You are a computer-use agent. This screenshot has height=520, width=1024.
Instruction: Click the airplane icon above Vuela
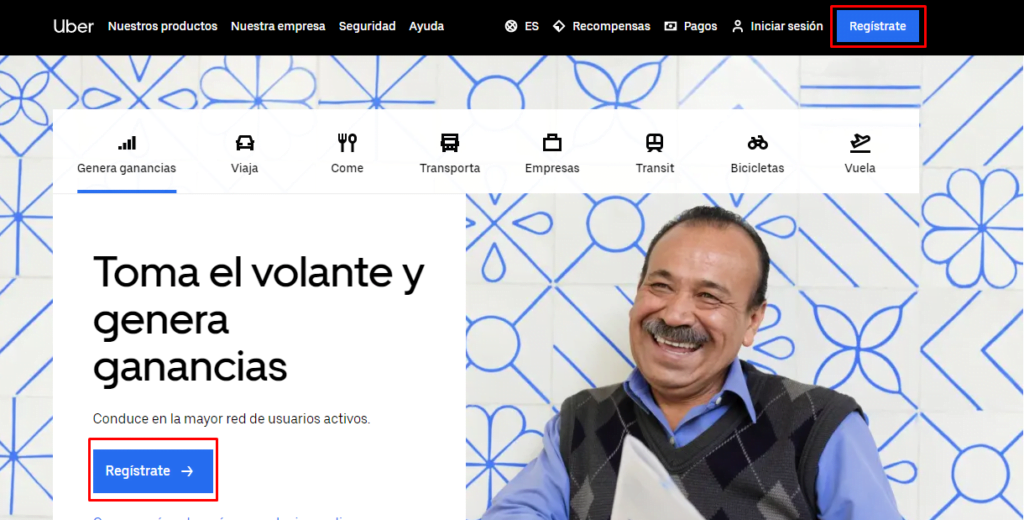[860, 142]
